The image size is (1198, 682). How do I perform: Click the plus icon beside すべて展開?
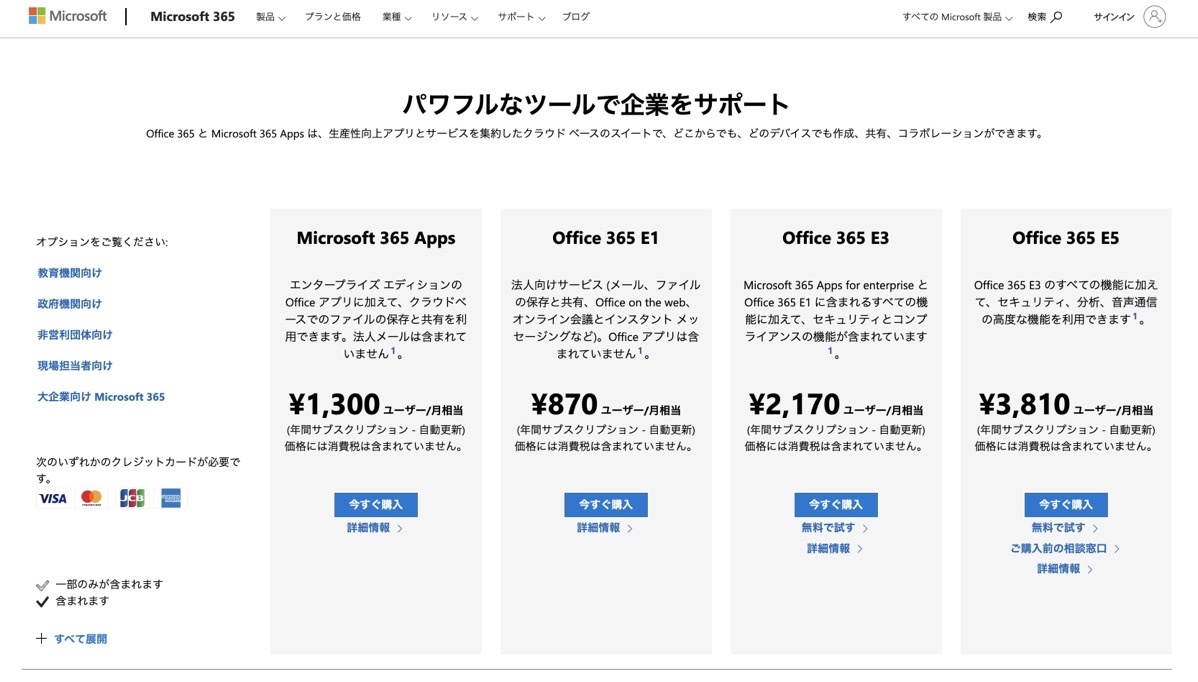41,638
